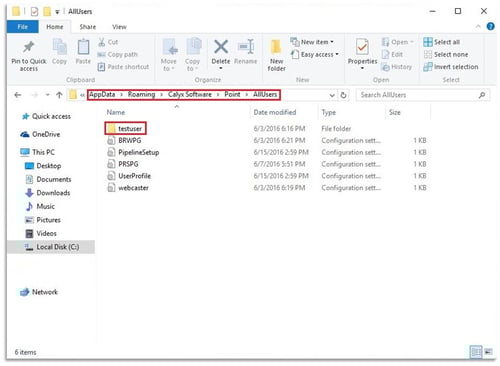Click the Cut scissors icon
This screenshot has height=366, width=500.
[x=102, y=42]
